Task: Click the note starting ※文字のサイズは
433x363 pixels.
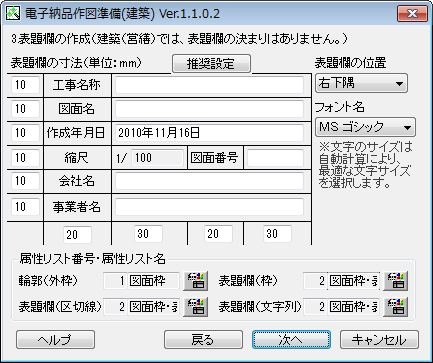Action: pos(365,165)
